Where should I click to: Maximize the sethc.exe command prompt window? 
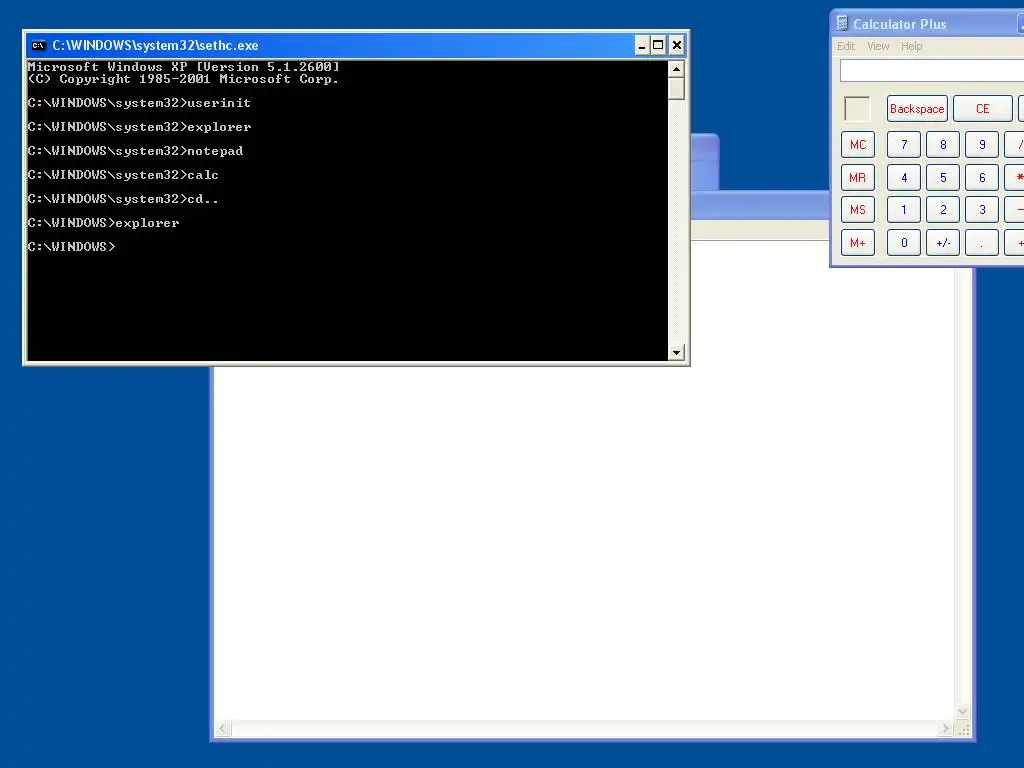click(x=658, y=45)
